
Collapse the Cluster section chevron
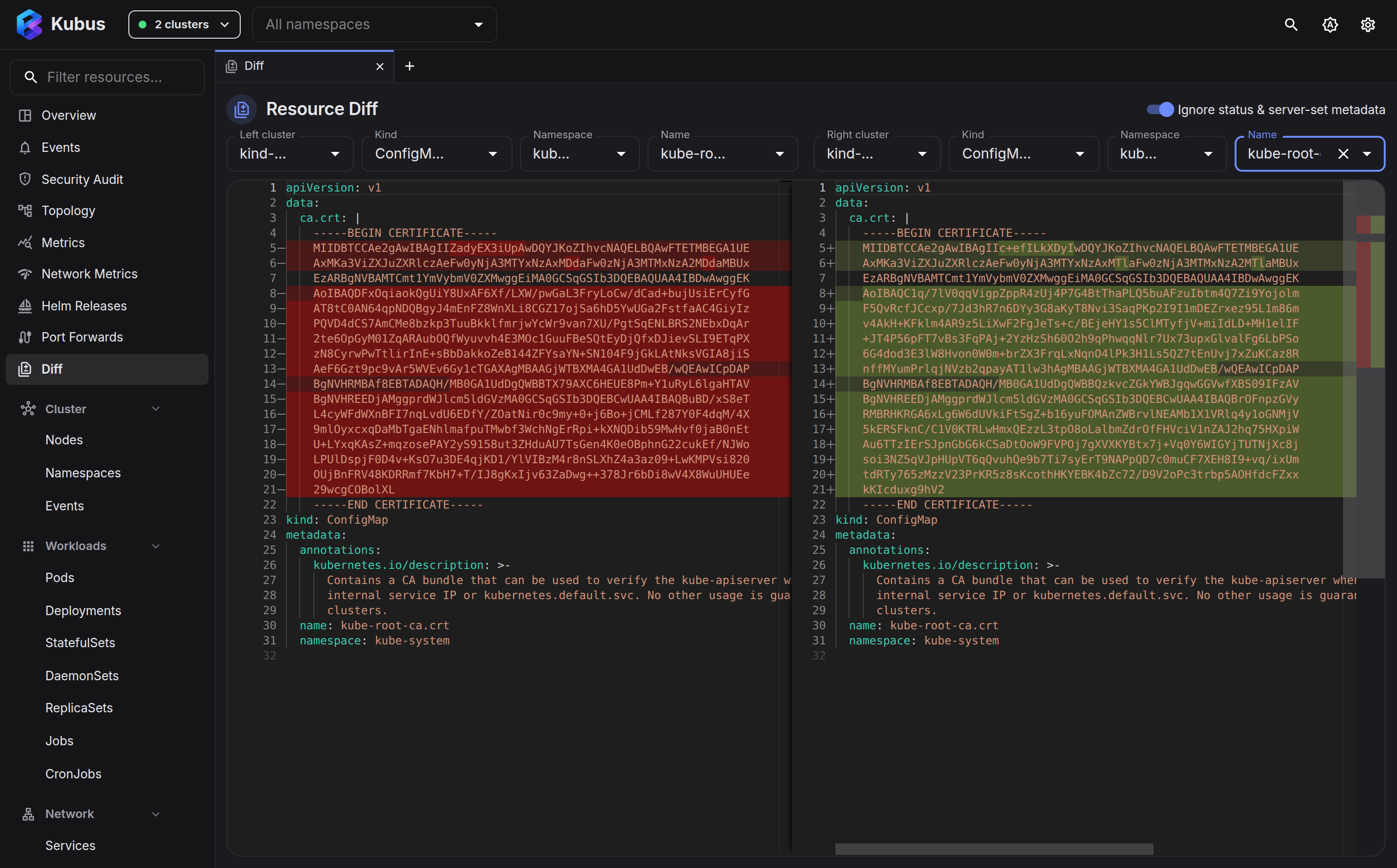pos(156,409)
